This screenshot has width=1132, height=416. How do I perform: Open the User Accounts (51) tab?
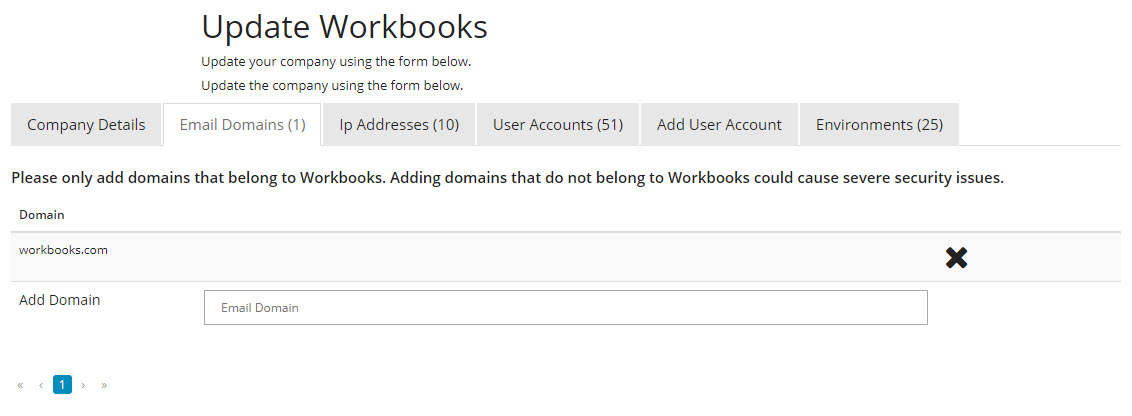pyautogui.click(x=557, y=124)
